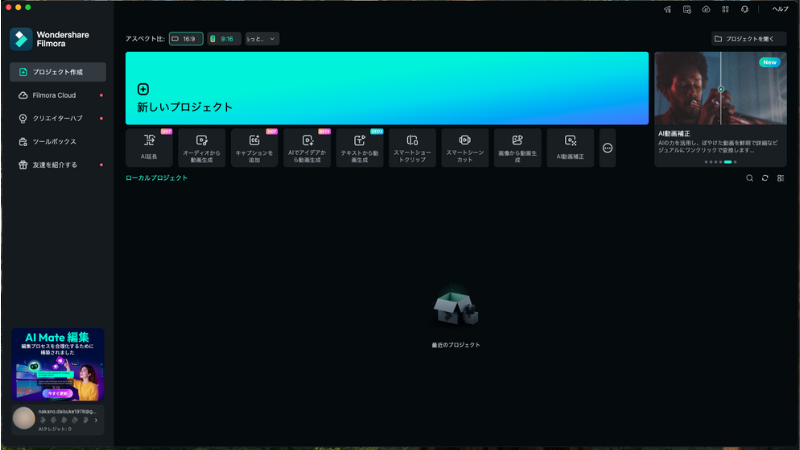Switch project list to grid view
Viewport: 800px width, 450px height.
click(780, 178)
